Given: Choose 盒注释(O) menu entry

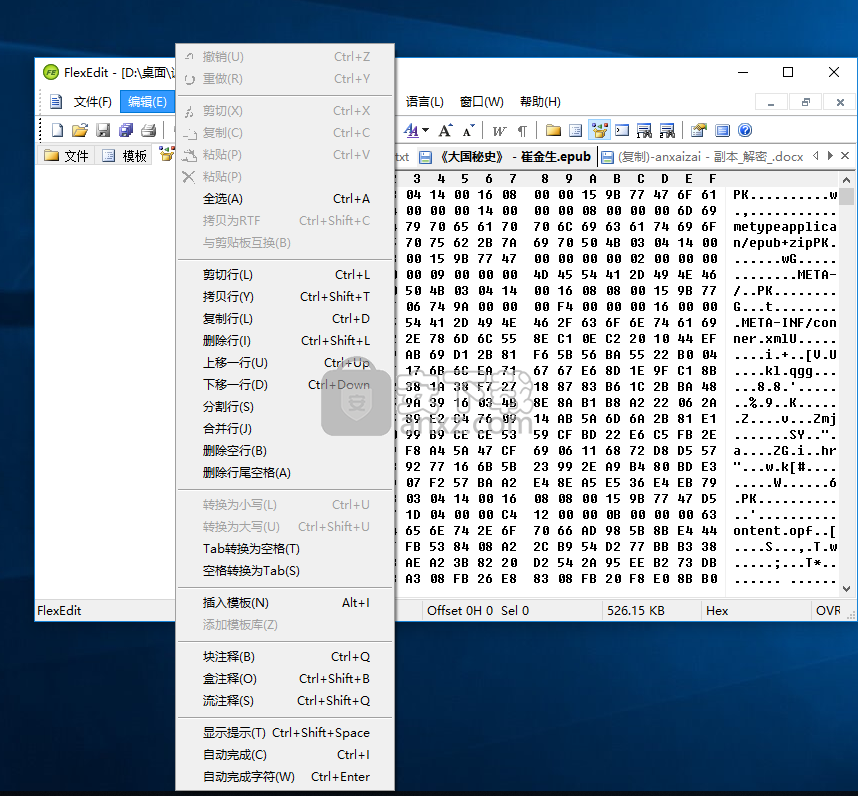Looking at the screenshot, I should point(285,678).
